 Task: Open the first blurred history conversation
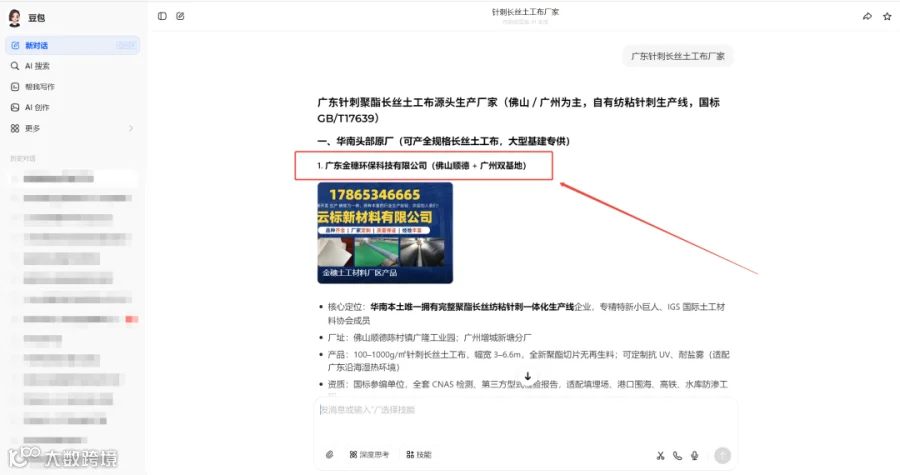[x=72, y=179]
